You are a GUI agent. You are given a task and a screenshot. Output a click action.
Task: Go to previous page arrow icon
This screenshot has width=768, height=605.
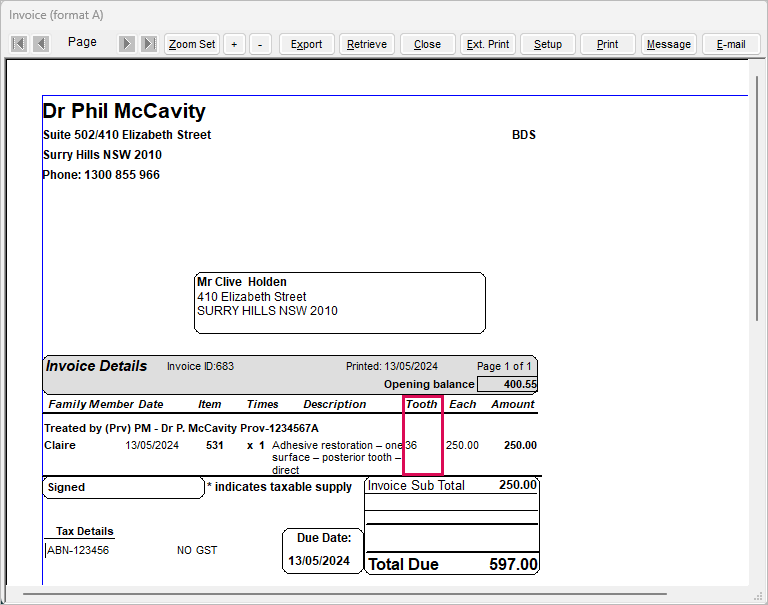pyautogui.click(x=41, y=44)
